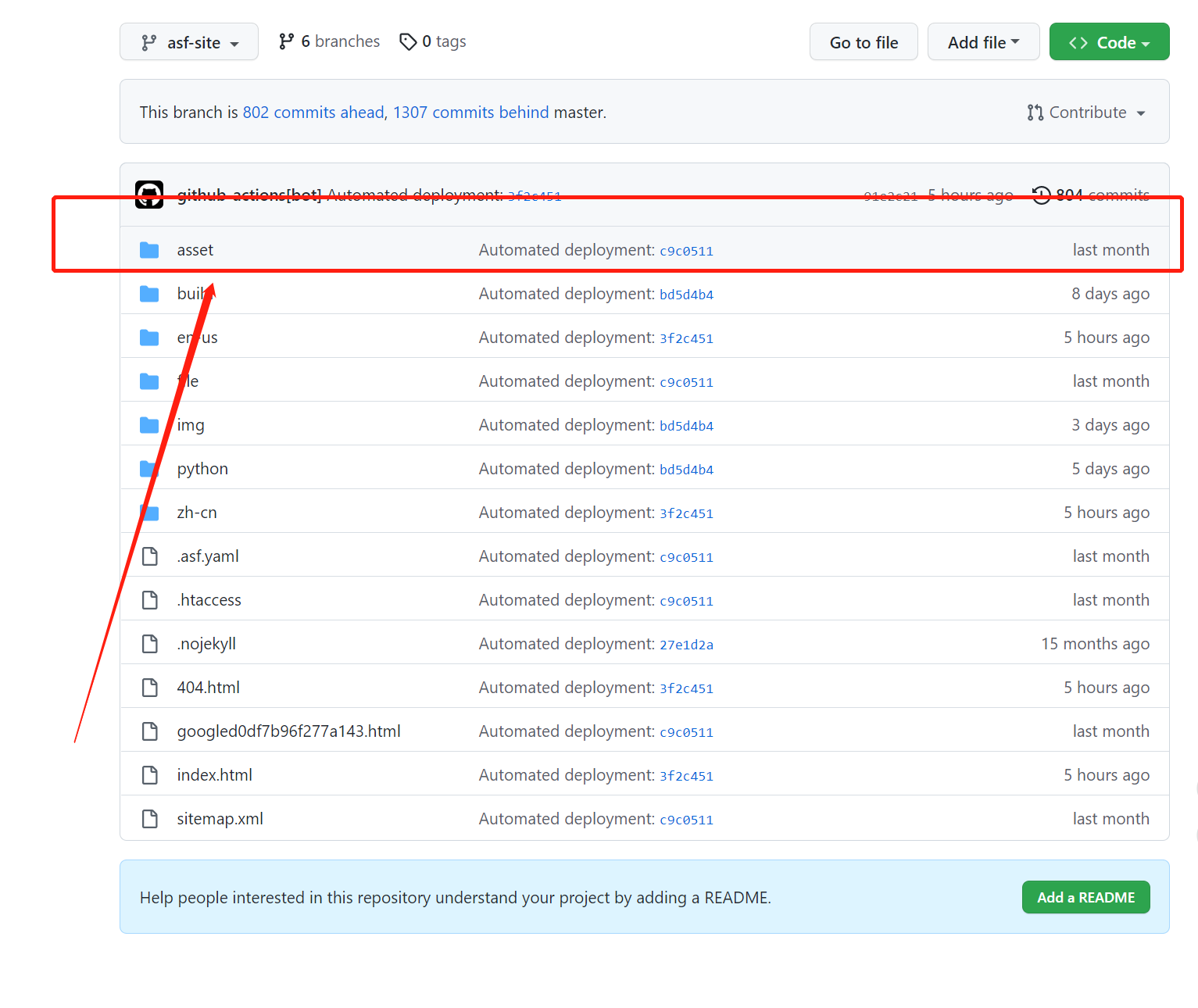Image resolution: width=1198 pixels, height=1008 pixels.
Task: Click the python folder icon
Action: click(x=149, y=469)
